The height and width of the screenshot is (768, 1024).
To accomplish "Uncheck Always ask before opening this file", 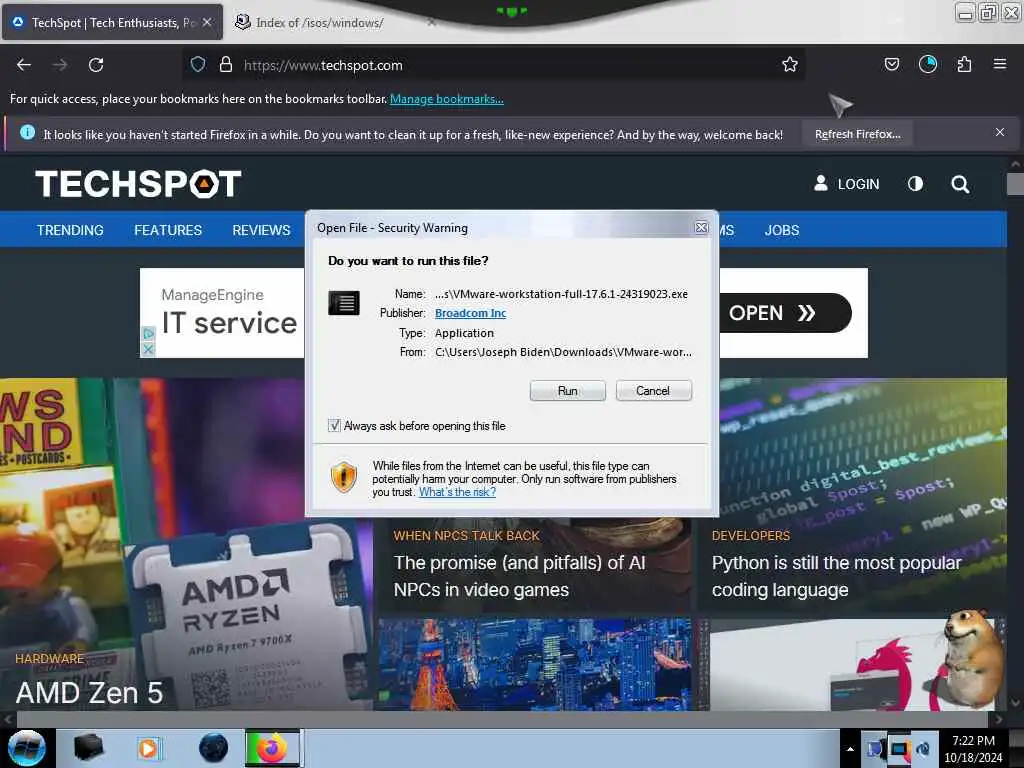I will [x=334, y=426].
